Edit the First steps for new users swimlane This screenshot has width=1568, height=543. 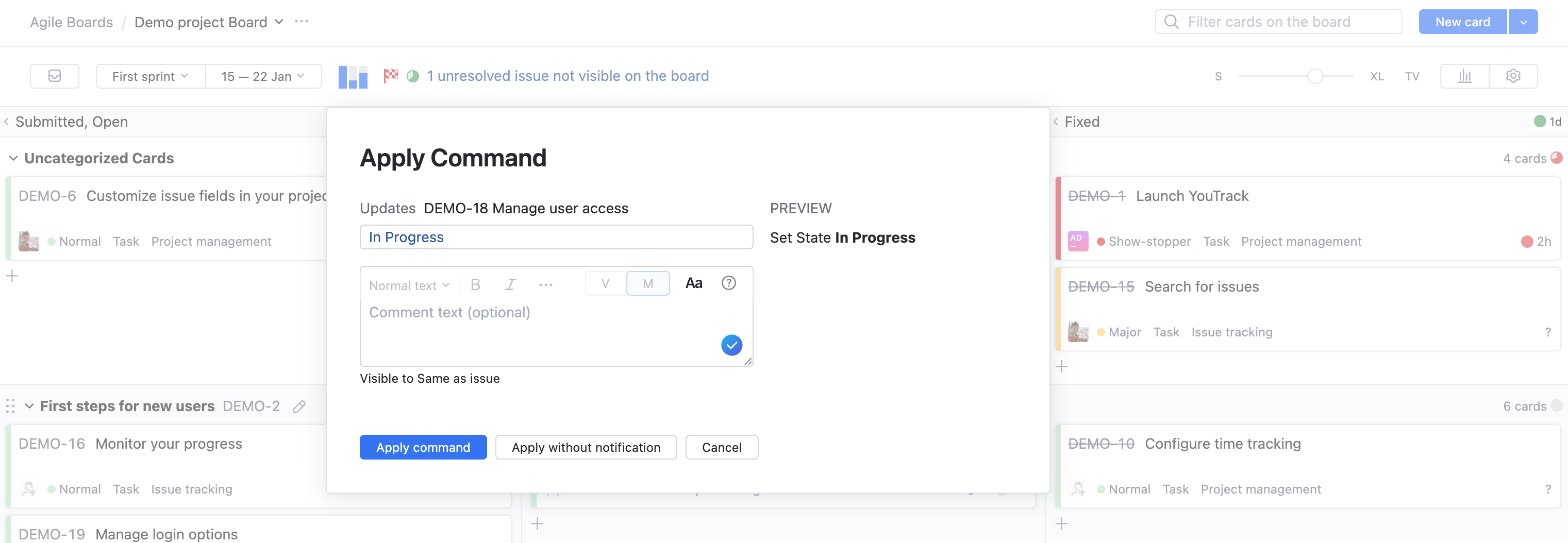tap(299, 406)
